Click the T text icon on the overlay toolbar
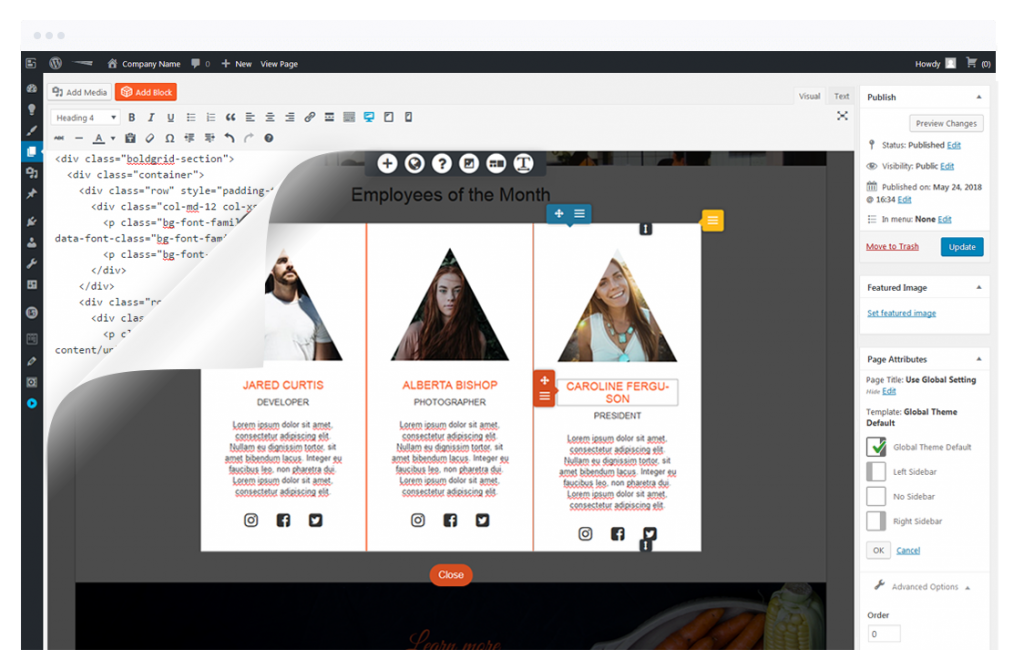 pyautogui.click(x=524, y=163)
